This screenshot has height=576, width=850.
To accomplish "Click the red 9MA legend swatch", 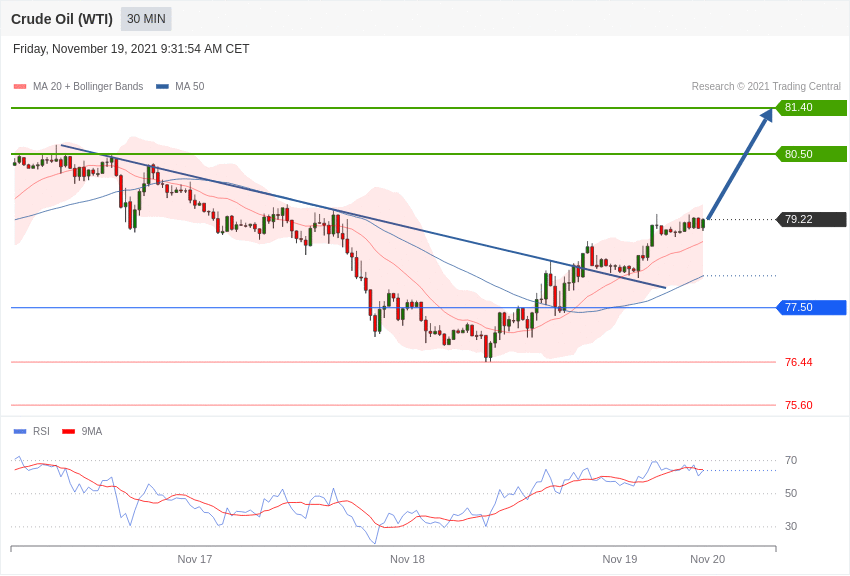I will pyautogui.click(x=68, y=432).
